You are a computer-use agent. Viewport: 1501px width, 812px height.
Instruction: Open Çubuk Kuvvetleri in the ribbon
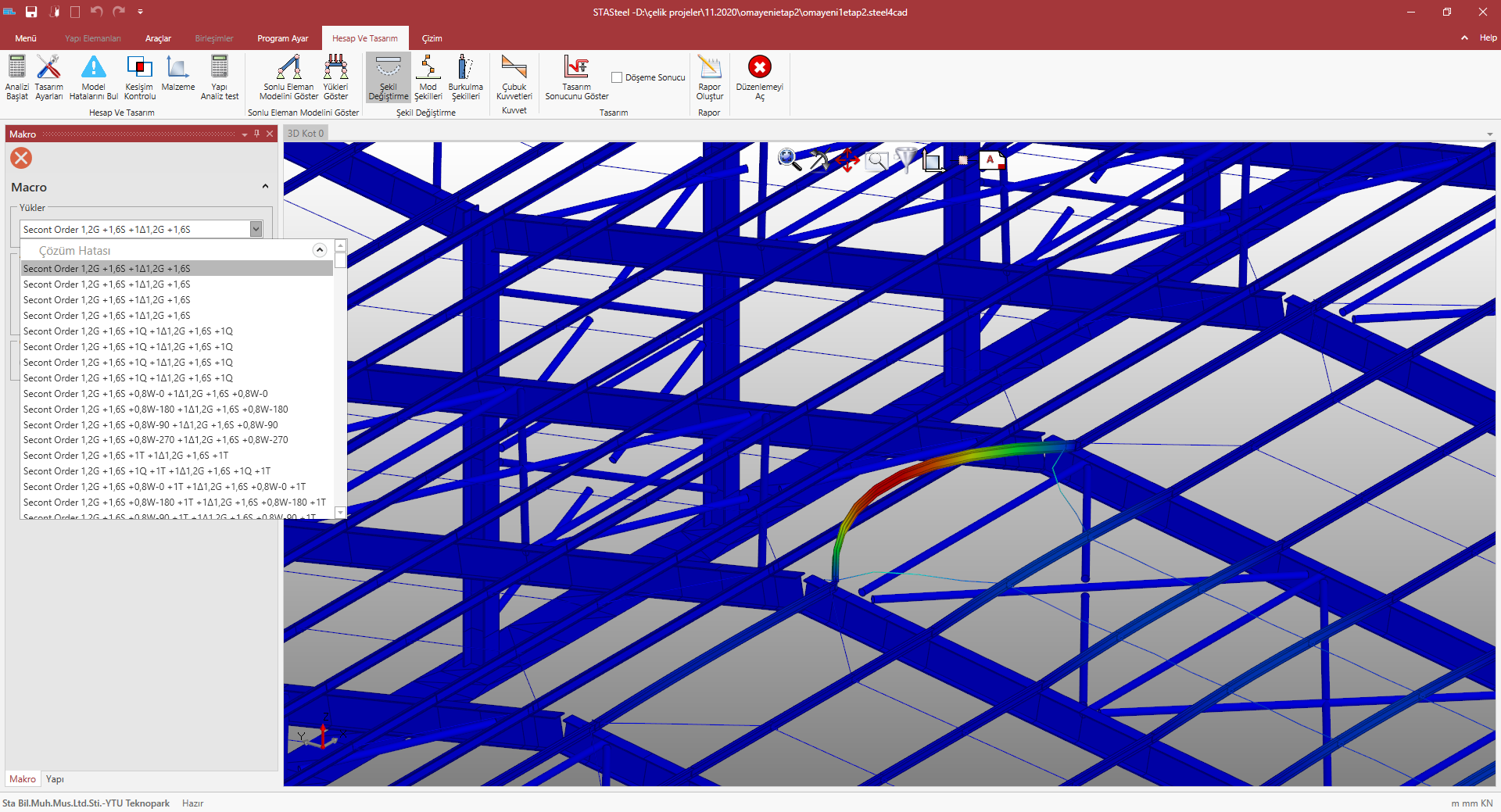tap(514, 68)
